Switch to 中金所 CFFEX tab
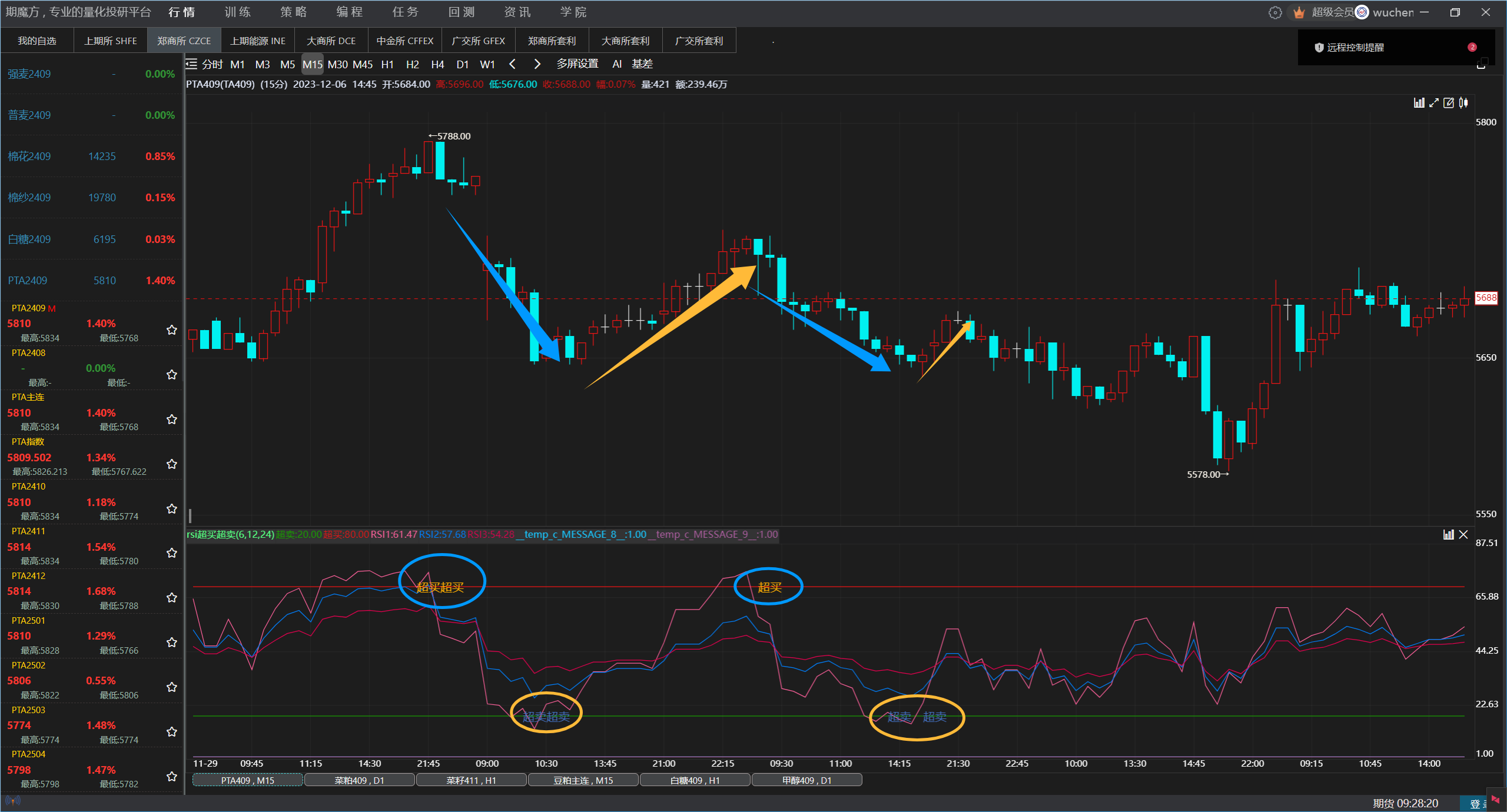Image resolution: width=1507 pixels, height=812 pixels. click(x=405, y=41)
